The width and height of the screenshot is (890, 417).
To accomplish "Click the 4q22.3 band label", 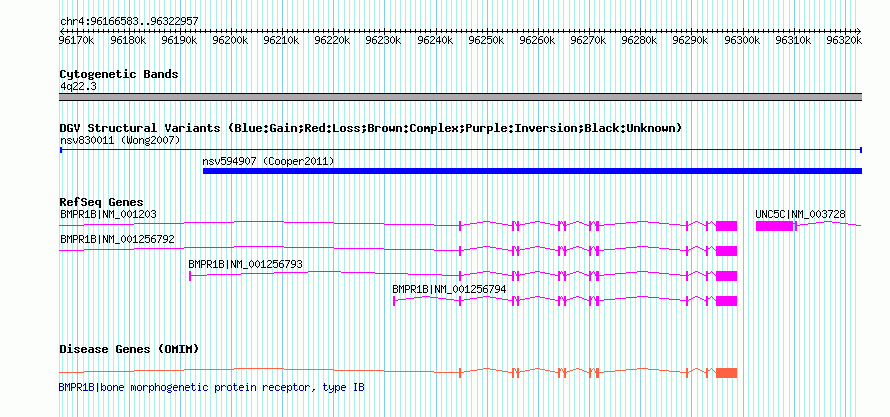I will tap(77, 86).
